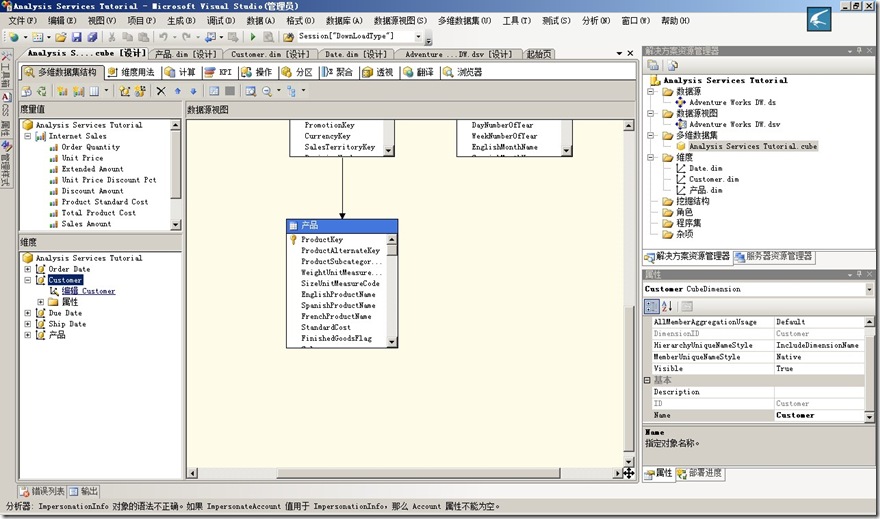
Task: Move item down with blue arrow
Action: [193, 91]
